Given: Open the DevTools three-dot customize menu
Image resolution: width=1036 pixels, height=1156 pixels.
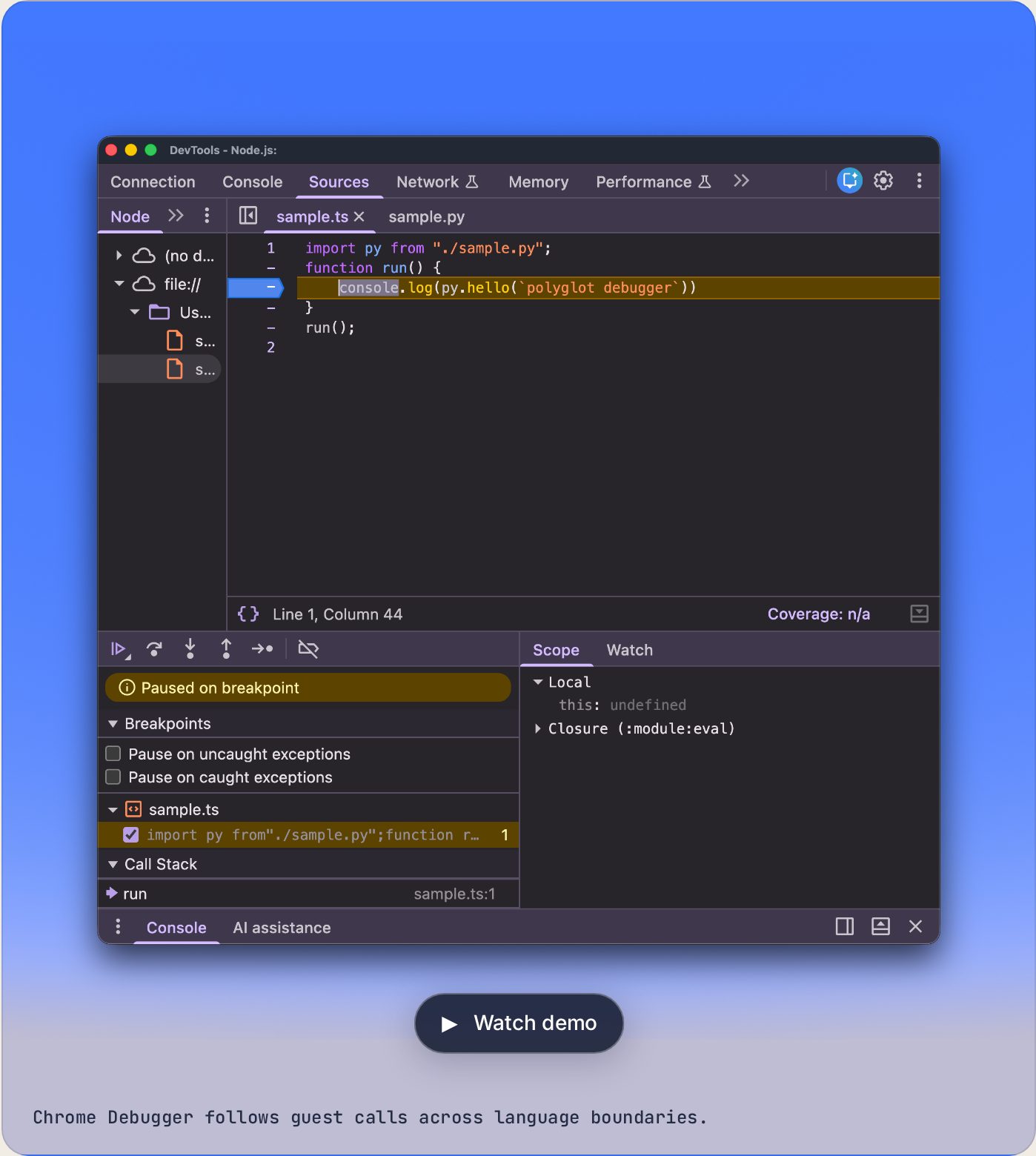Looking at the screenshot, I should 919,180.
